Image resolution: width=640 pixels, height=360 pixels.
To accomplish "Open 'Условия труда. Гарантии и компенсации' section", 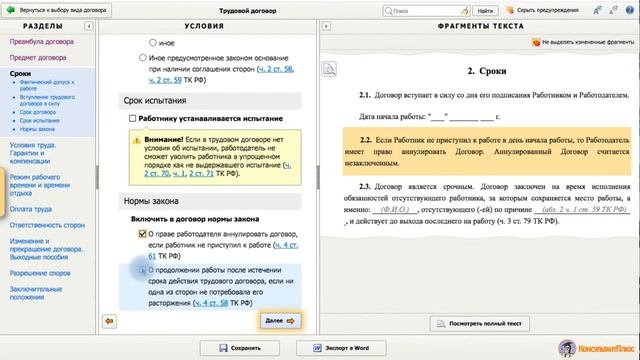I will tap(33, 153).
